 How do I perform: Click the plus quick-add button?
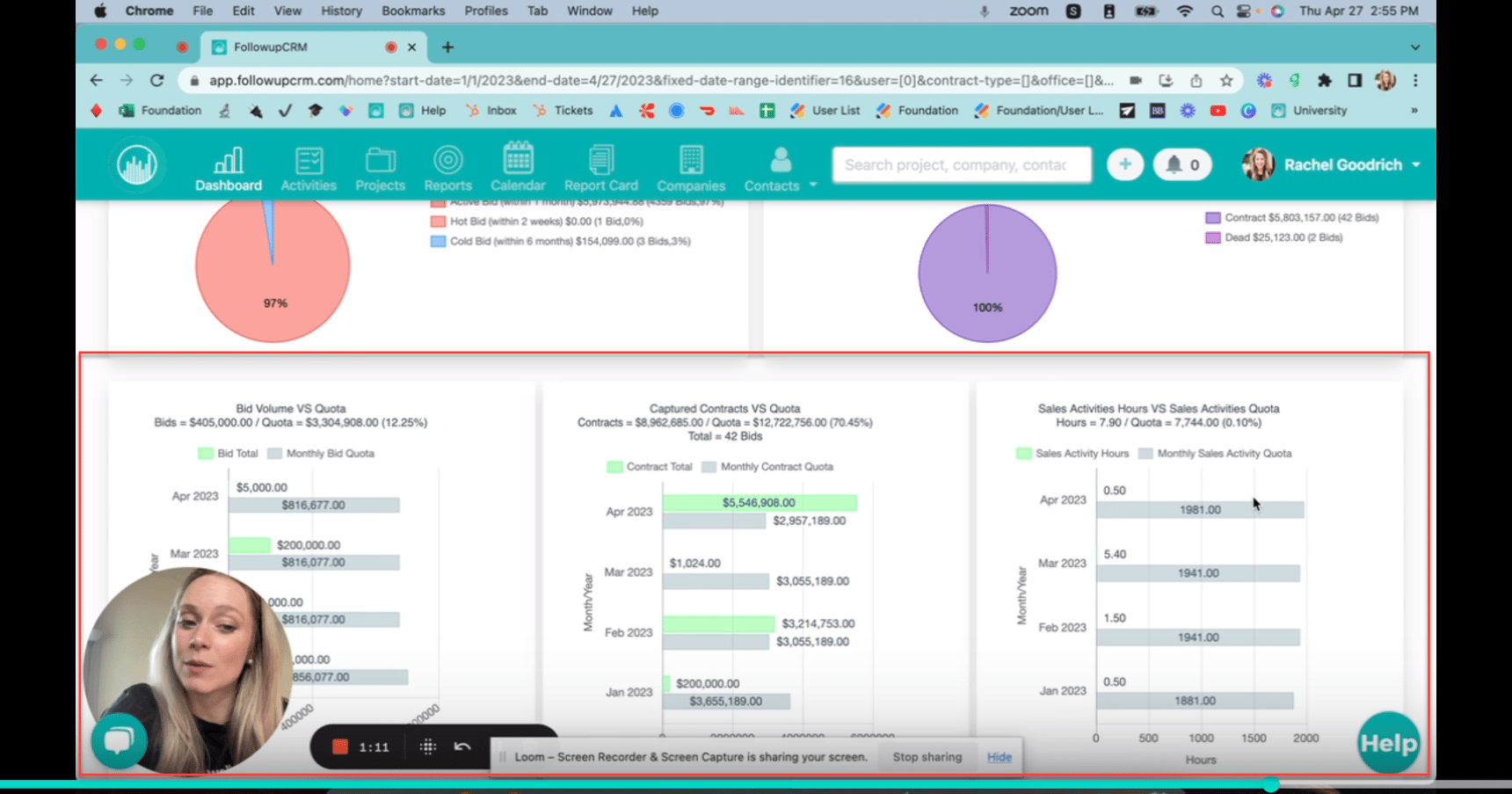tap(1124, 164)
